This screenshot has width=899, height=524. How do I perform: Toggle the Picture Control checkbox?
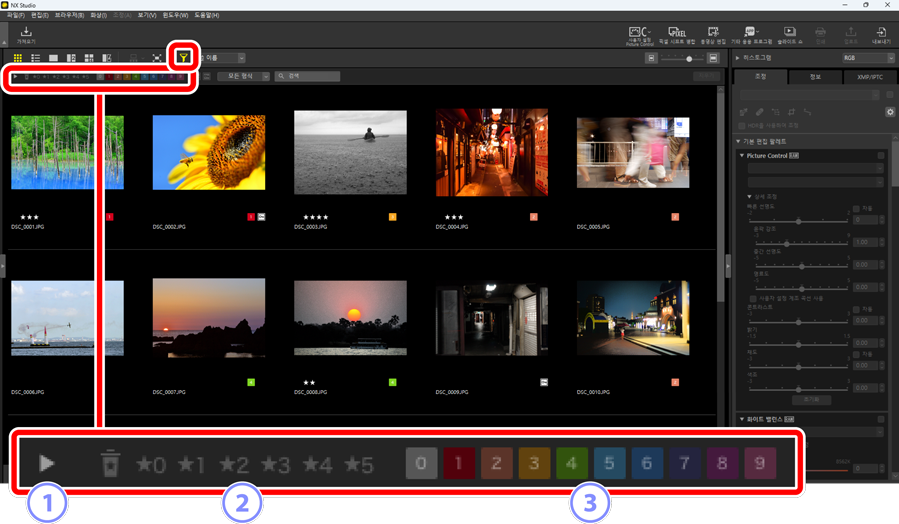pos(881,156)
